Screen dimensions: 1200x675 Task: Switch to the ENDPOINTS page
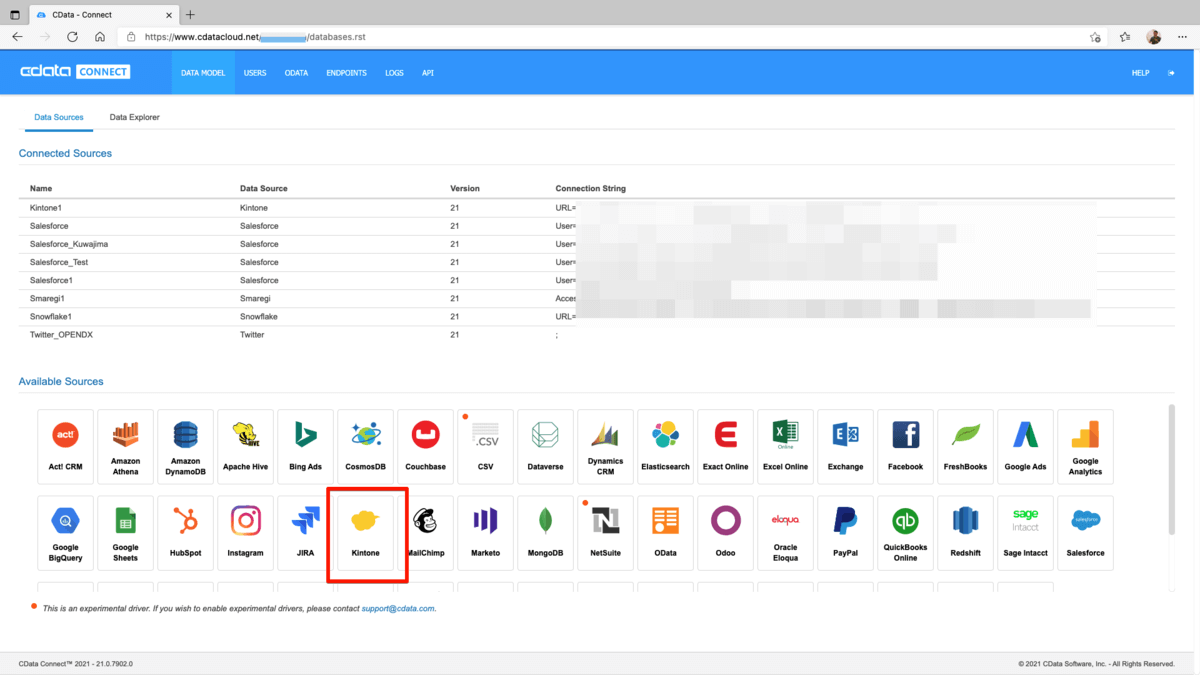coord(346,73)
